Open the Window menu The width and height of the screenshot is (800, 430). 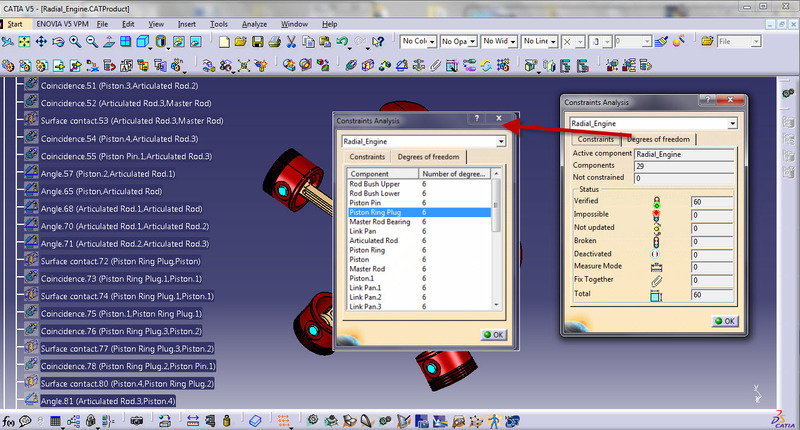click(294, 24)
